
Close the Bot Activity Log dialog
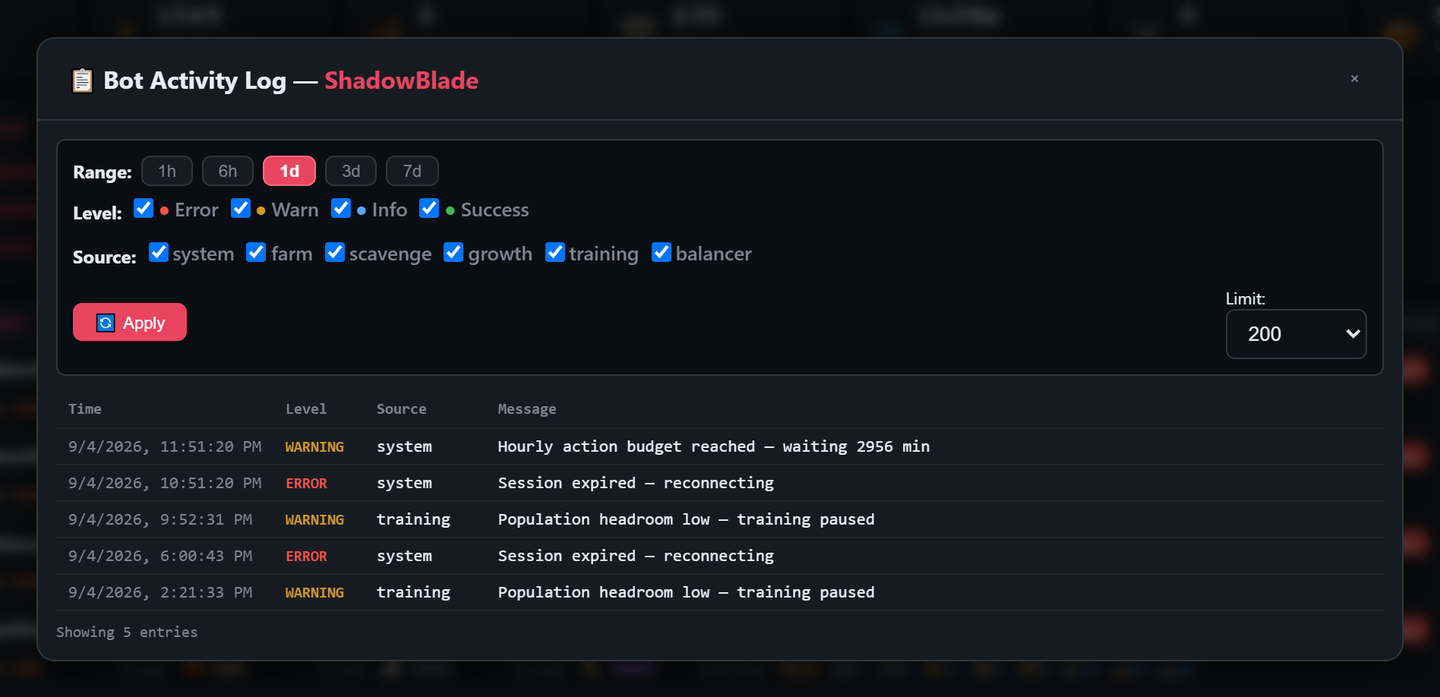point(1355,79)
